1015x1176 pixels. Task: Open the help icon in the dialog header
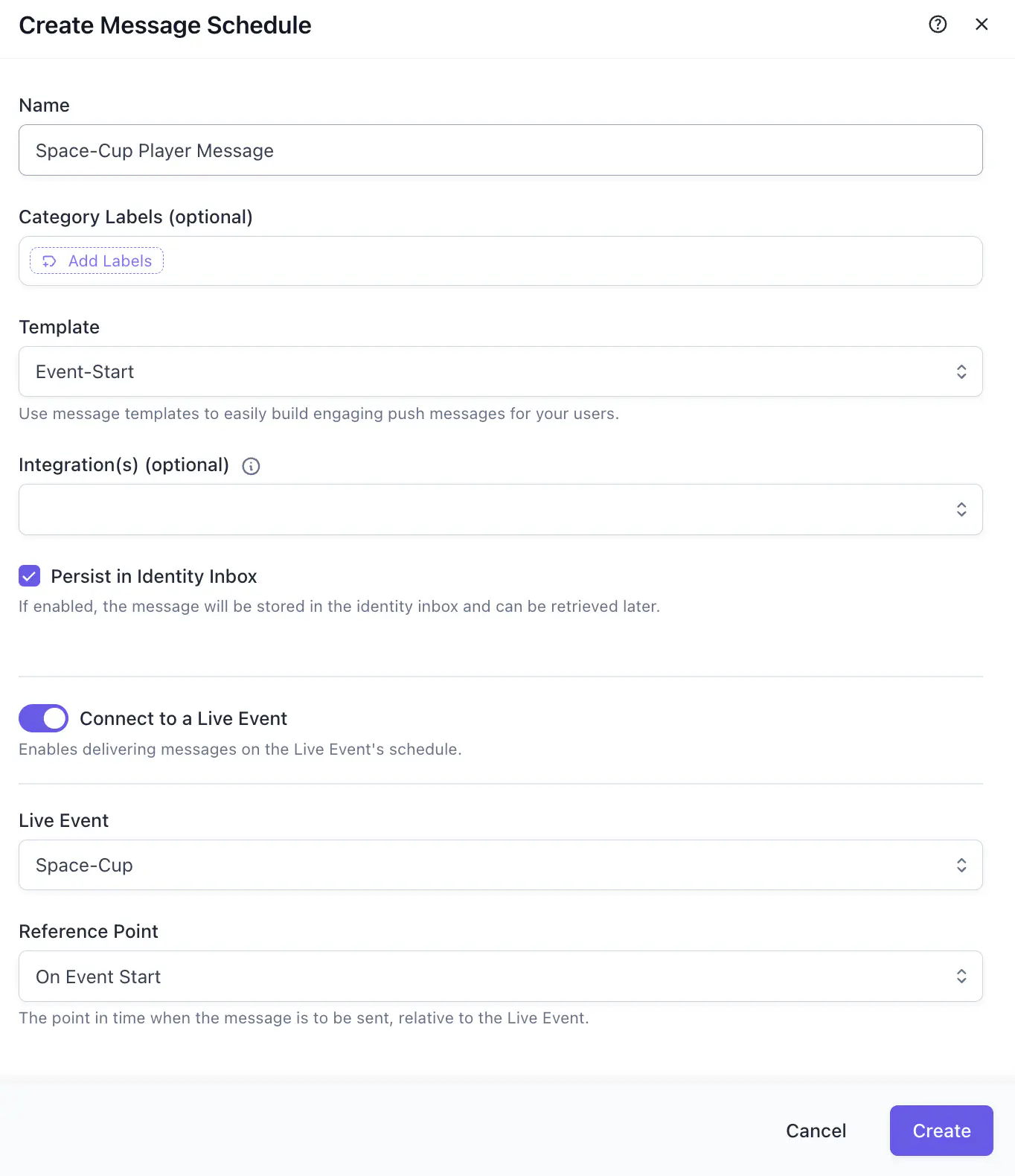click(x=937, y=25)
